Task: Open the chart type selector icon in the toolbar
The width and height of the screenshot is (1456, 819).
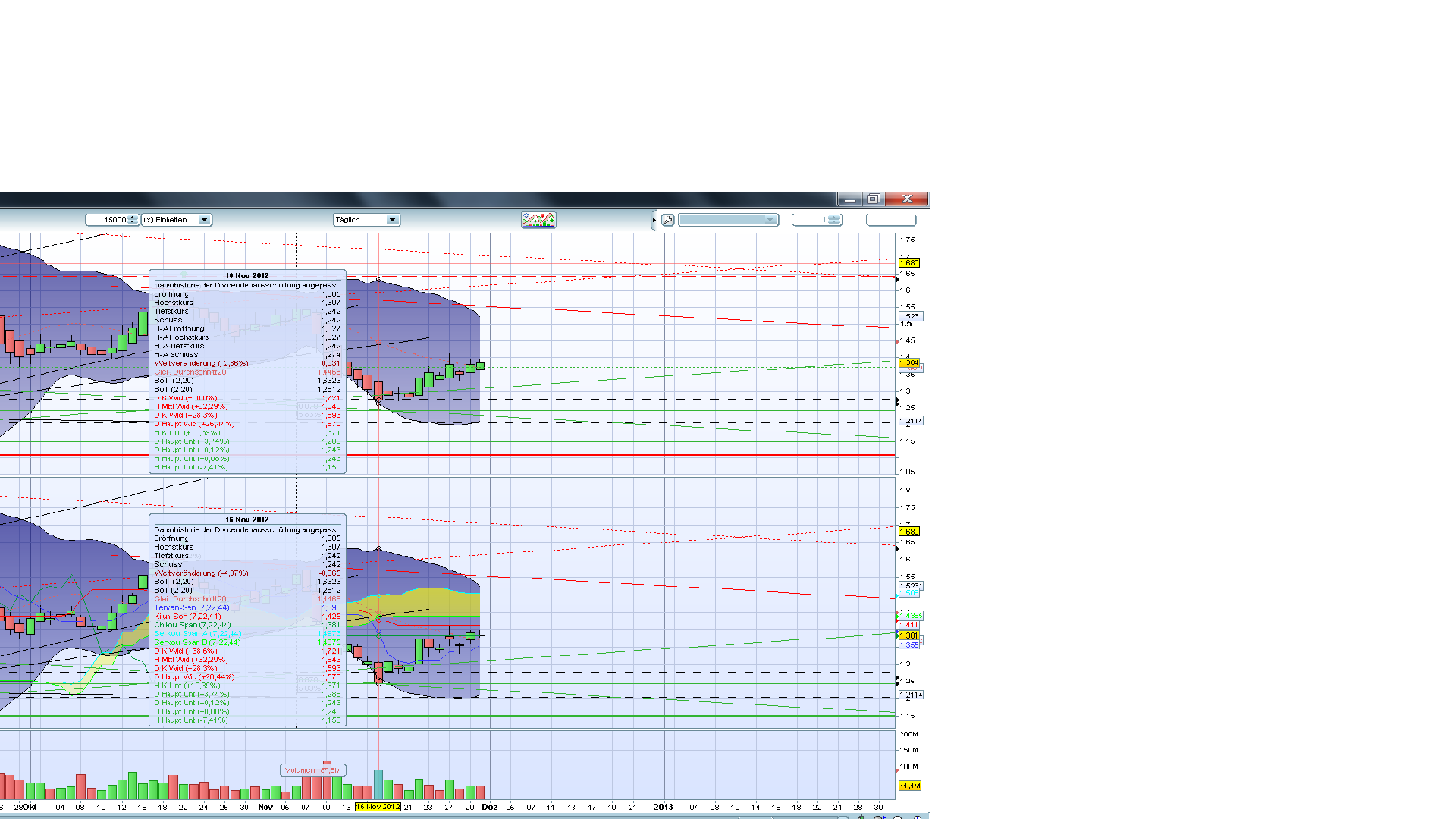Action: click(538, 220)
